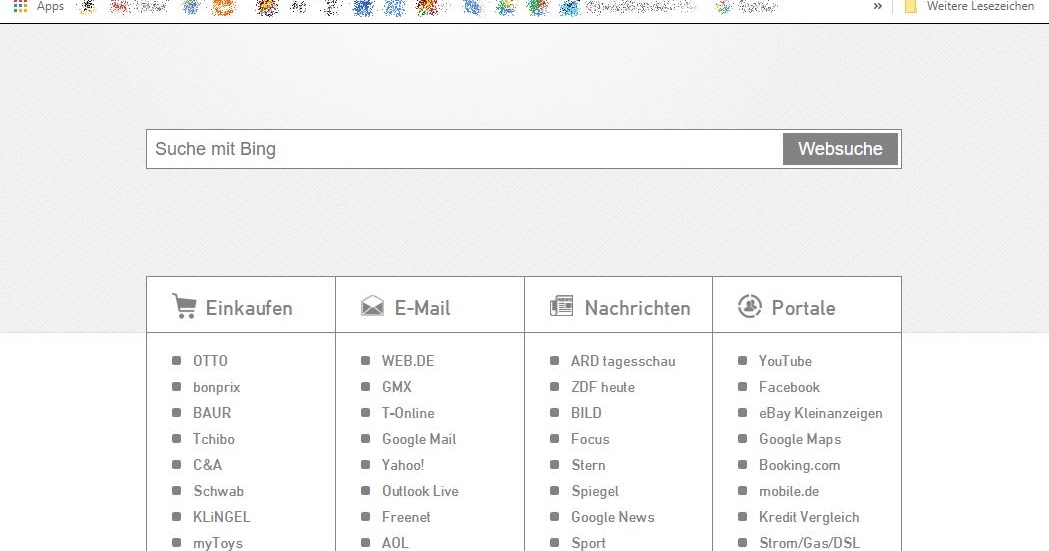Click the Portale user circle icon
Viewport: 1049px width, 551px height.
coord(749,306)
